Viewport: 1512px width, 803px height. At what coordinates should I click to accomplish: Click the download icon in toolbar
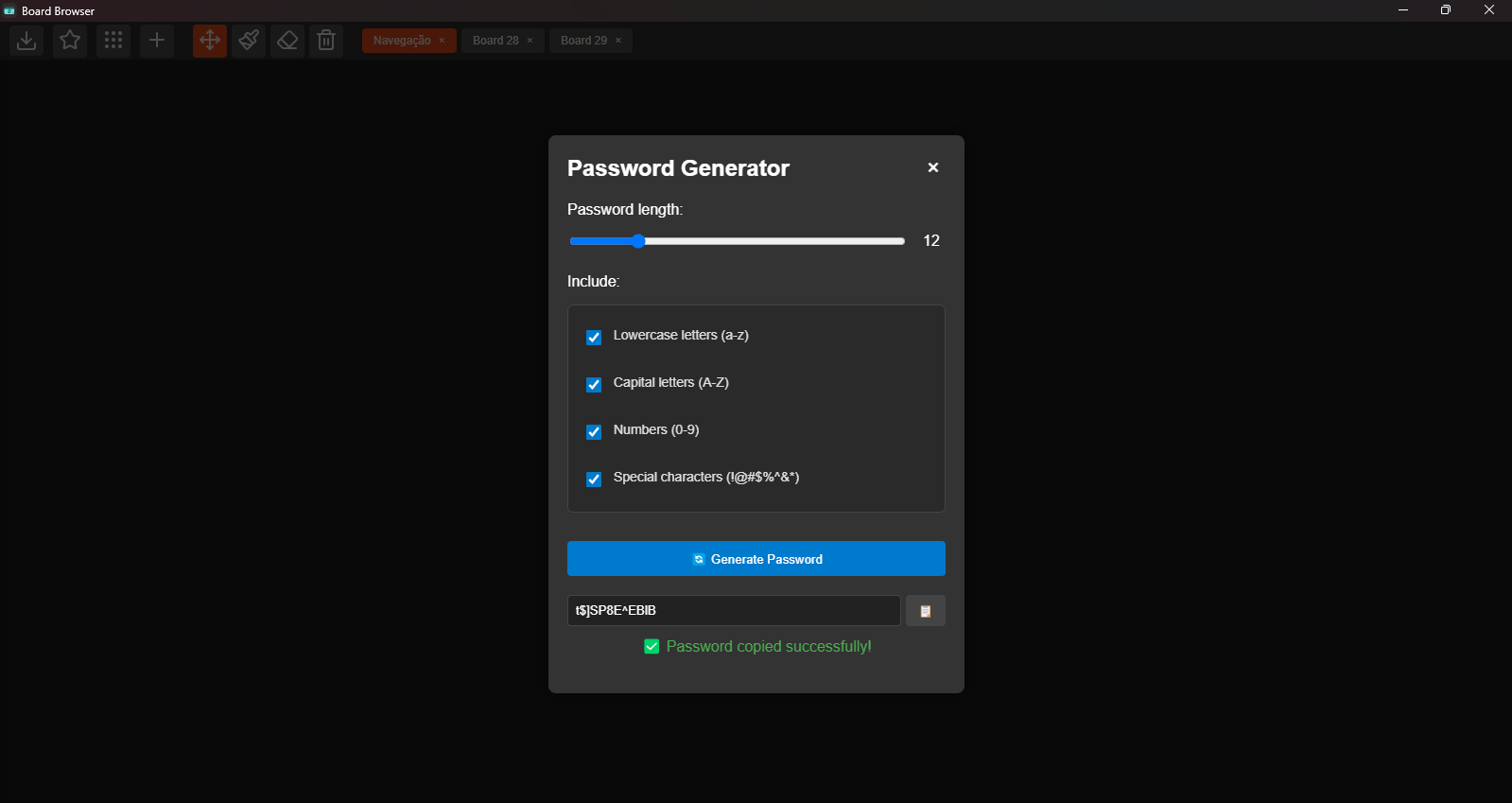click(26, 41)
